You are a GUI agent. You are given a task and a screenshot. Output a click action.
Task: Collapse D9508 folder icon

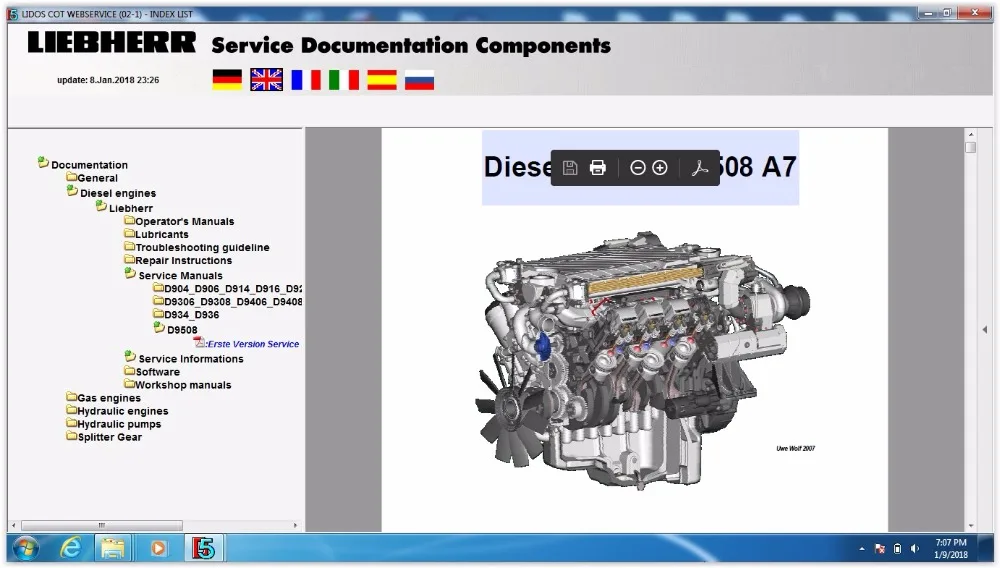point(159,327)
